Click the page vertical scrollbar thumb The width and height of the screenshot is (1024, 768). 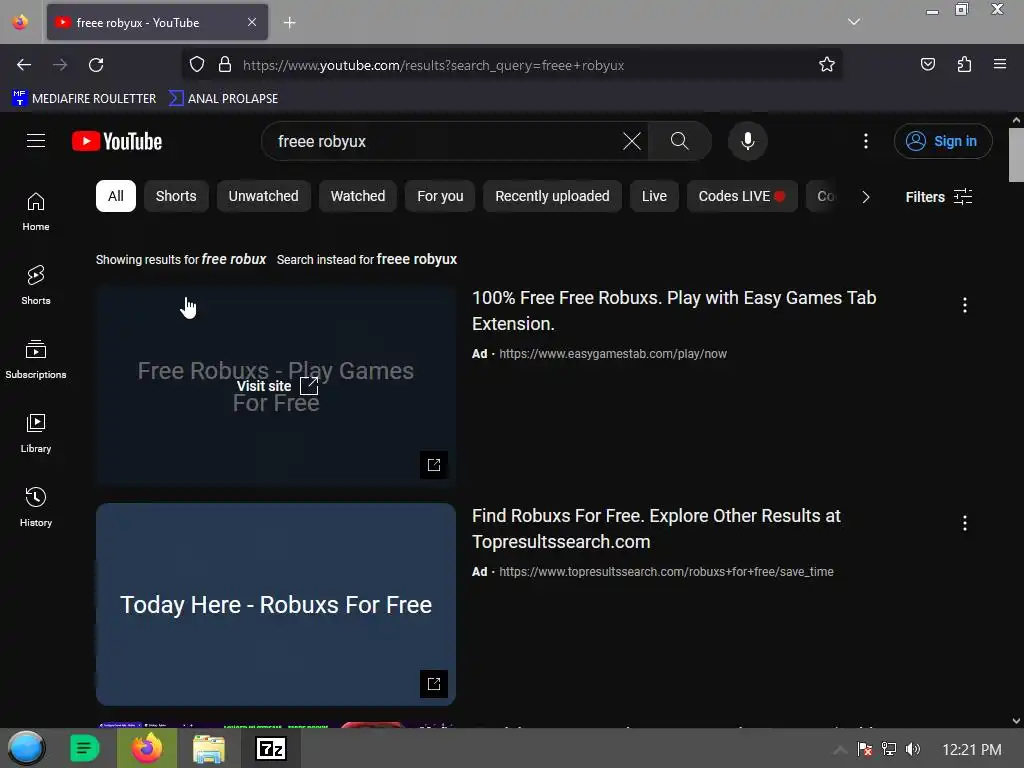click(x=1016, y=155)
